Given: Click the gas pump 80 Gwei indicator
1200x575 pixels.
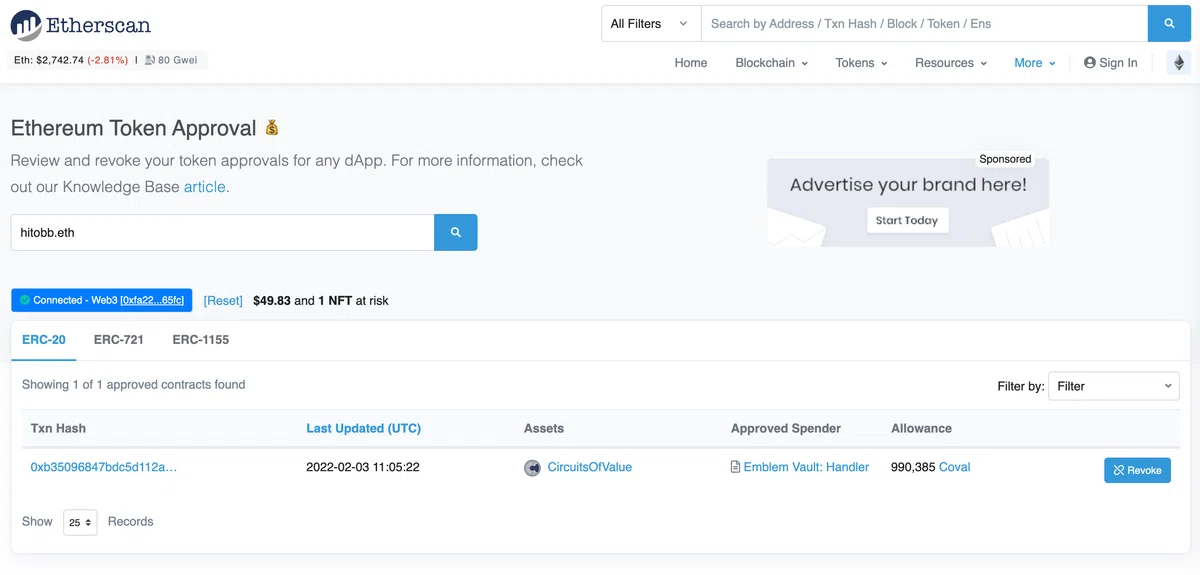Looking at the screenshot, I should (x=171, y=60).
